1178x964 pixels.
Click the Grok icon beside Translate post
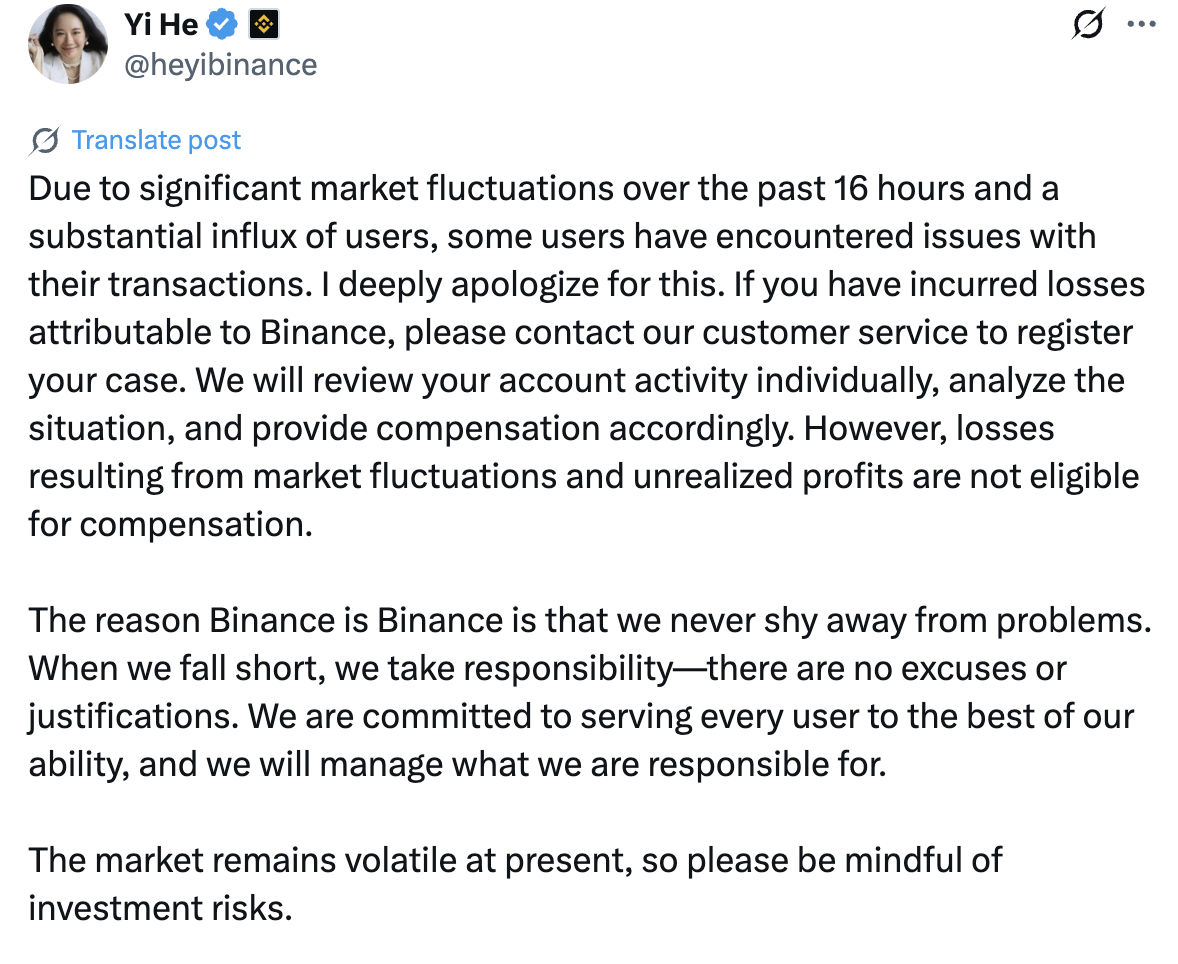coord(44,140)
